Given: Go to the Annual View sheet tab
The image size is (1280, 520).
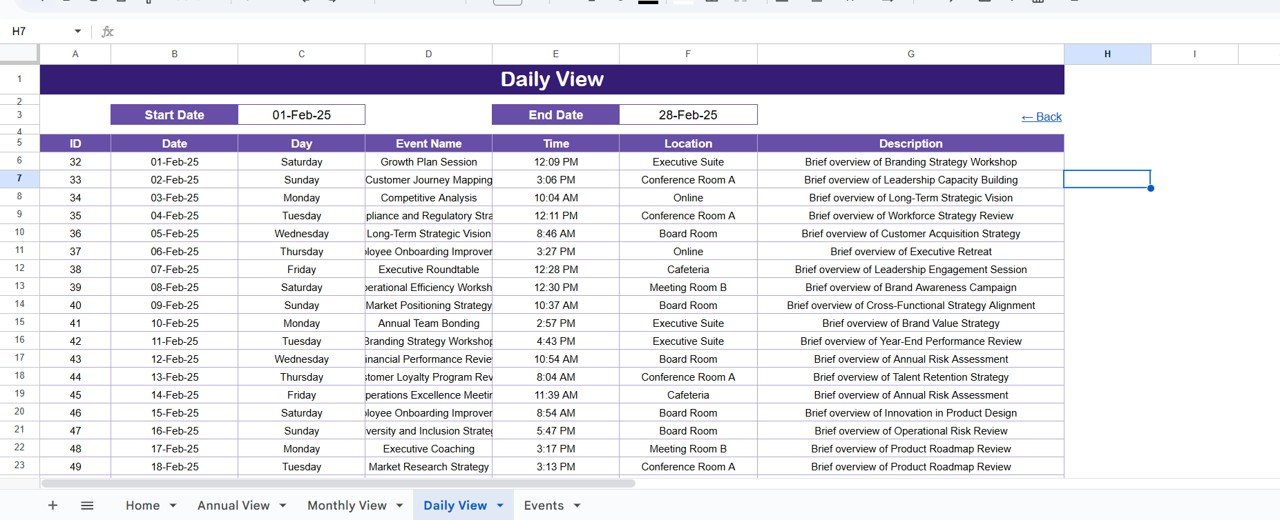Looking at the screenshot, I should [x=233, y=506].
